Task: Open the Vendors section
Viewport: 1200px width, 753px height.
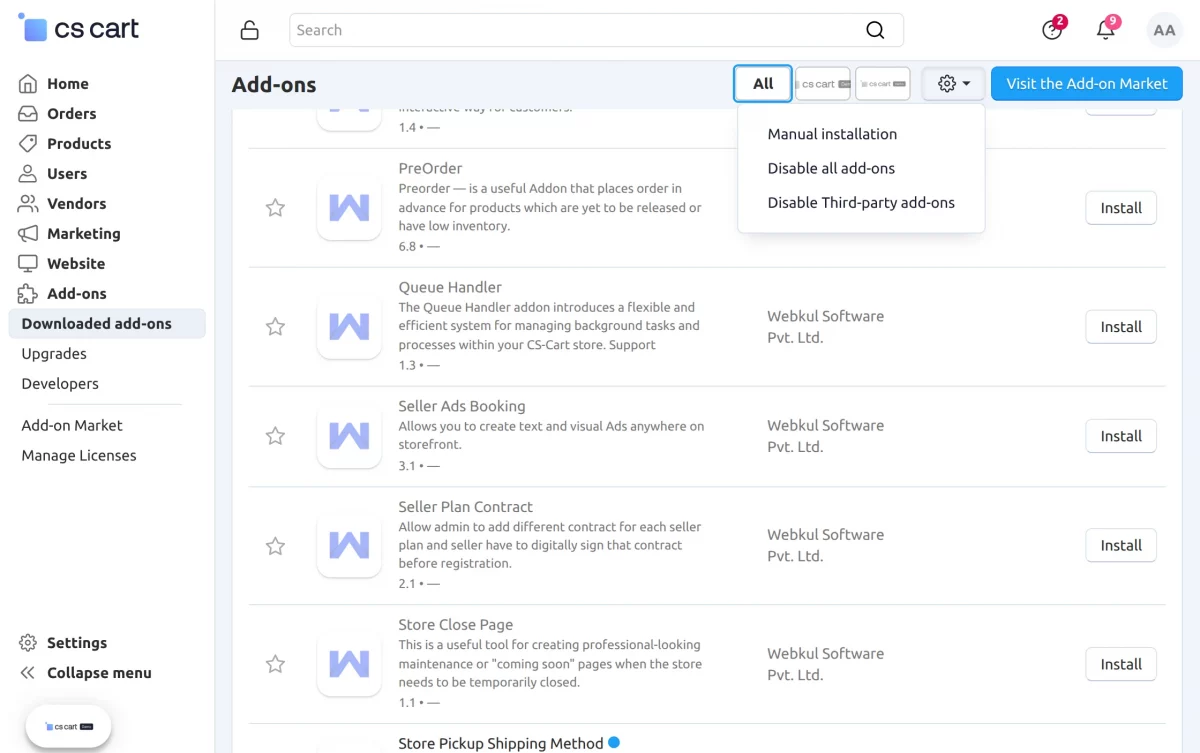Action: [76, 204]
